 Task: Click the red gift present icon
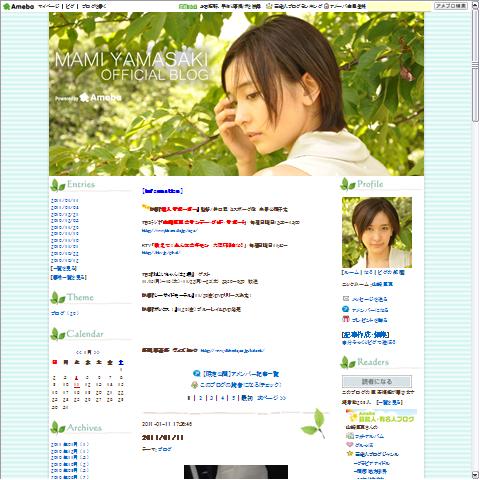pyautogui.click(x=346, y=319)
